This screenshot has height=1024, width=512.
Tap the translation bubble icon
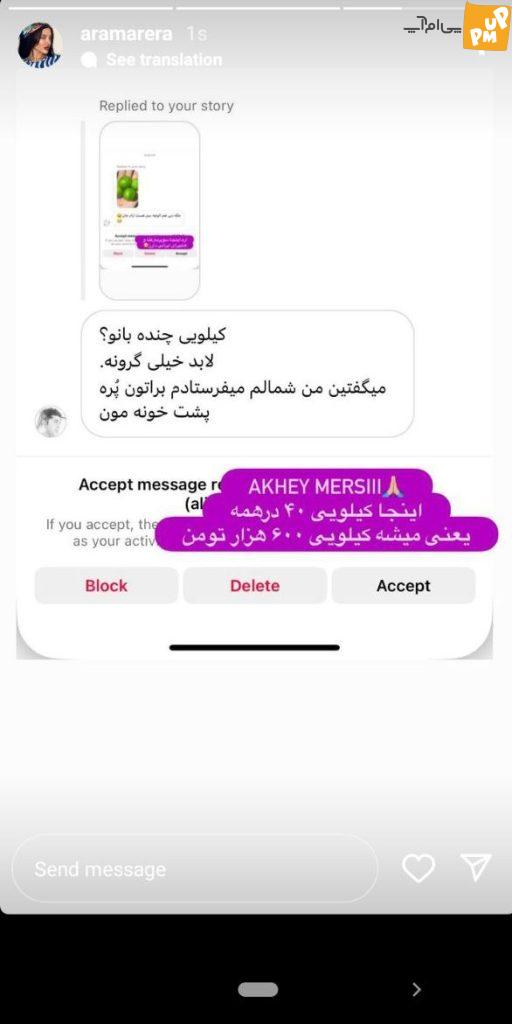[89, 60]
